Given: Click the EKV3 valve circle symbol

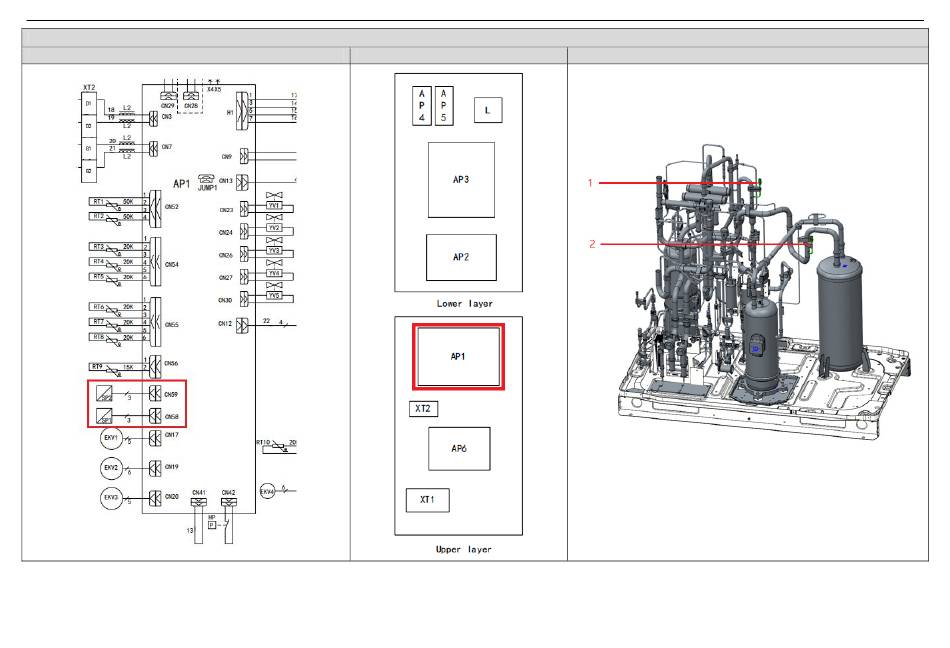Looking at the screenshot, I should [111, 498].
